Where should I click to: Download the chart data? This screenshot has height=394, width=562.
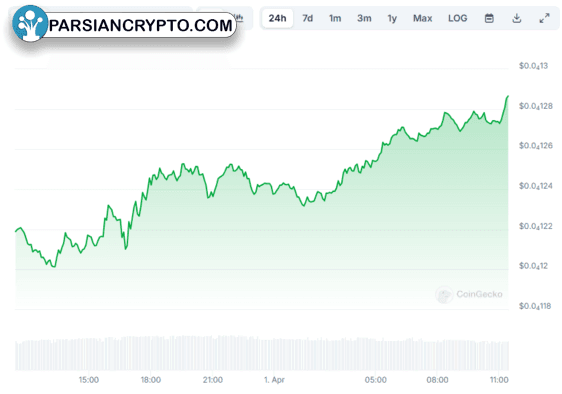(x=516, y=18)
